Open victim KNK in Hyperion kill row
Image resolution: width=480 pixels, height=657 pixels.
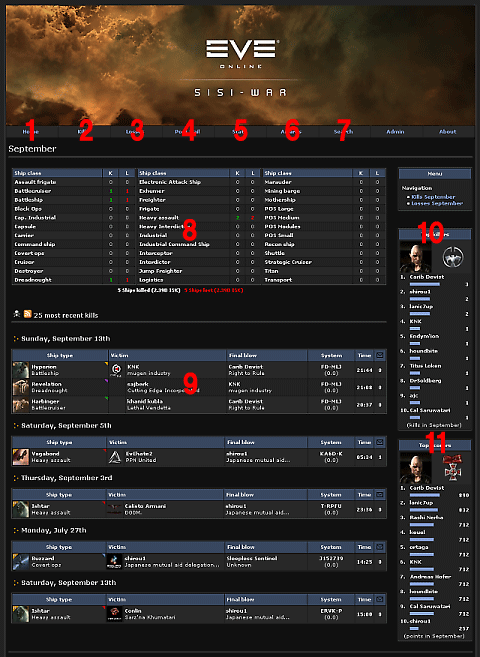click(x=133, y=367)
